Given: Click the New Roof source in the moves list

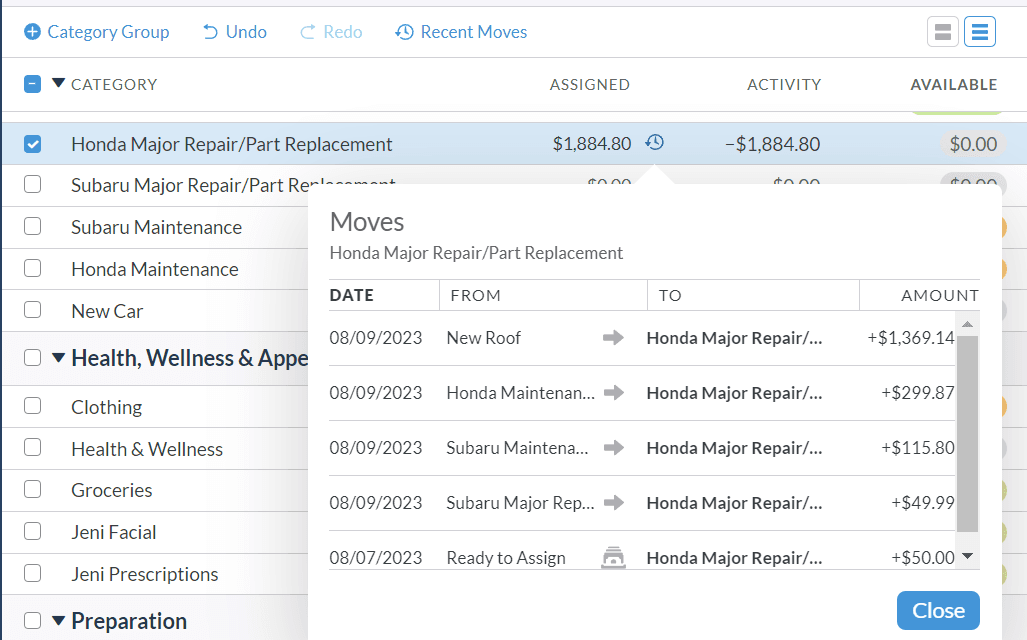Looking at the screenshot, I should click(x=483, y=338).
